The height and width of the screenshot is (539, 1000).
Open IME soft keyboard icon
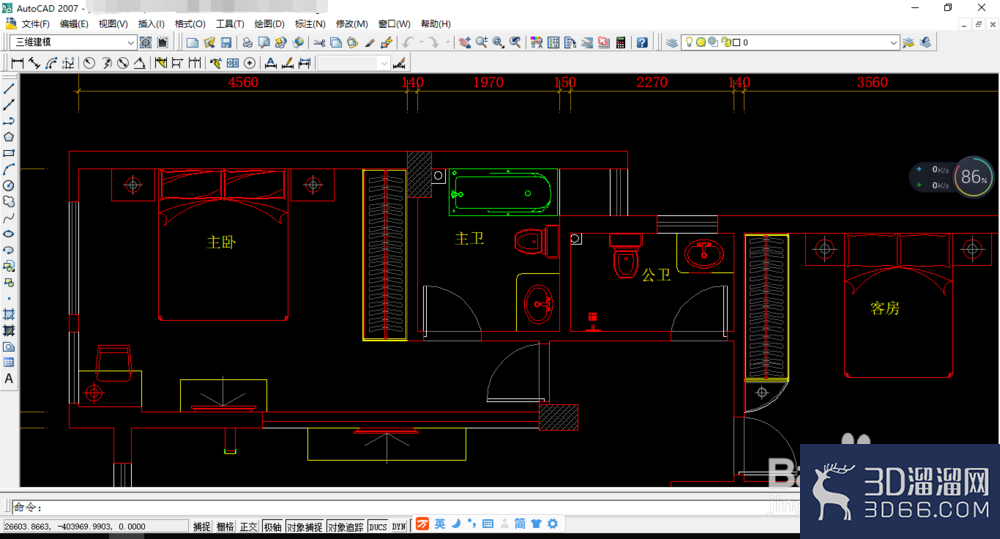point(488,524)
